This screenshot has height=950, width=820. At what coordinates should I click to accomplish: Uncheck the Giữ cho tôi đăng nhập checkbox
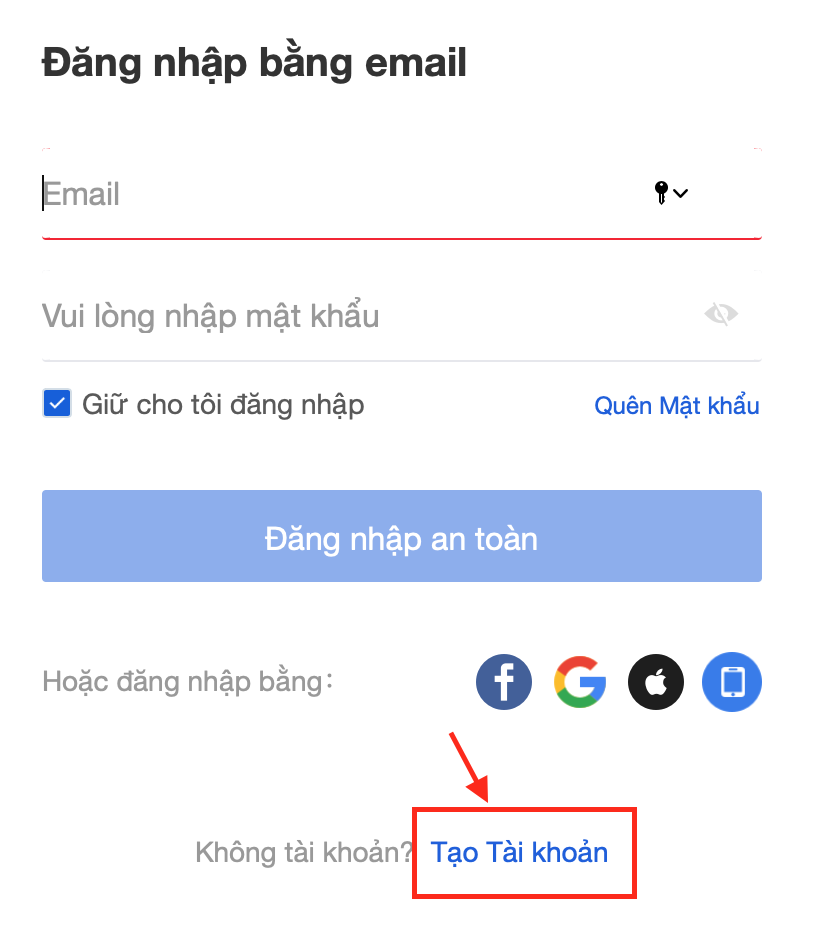[57, 404]
